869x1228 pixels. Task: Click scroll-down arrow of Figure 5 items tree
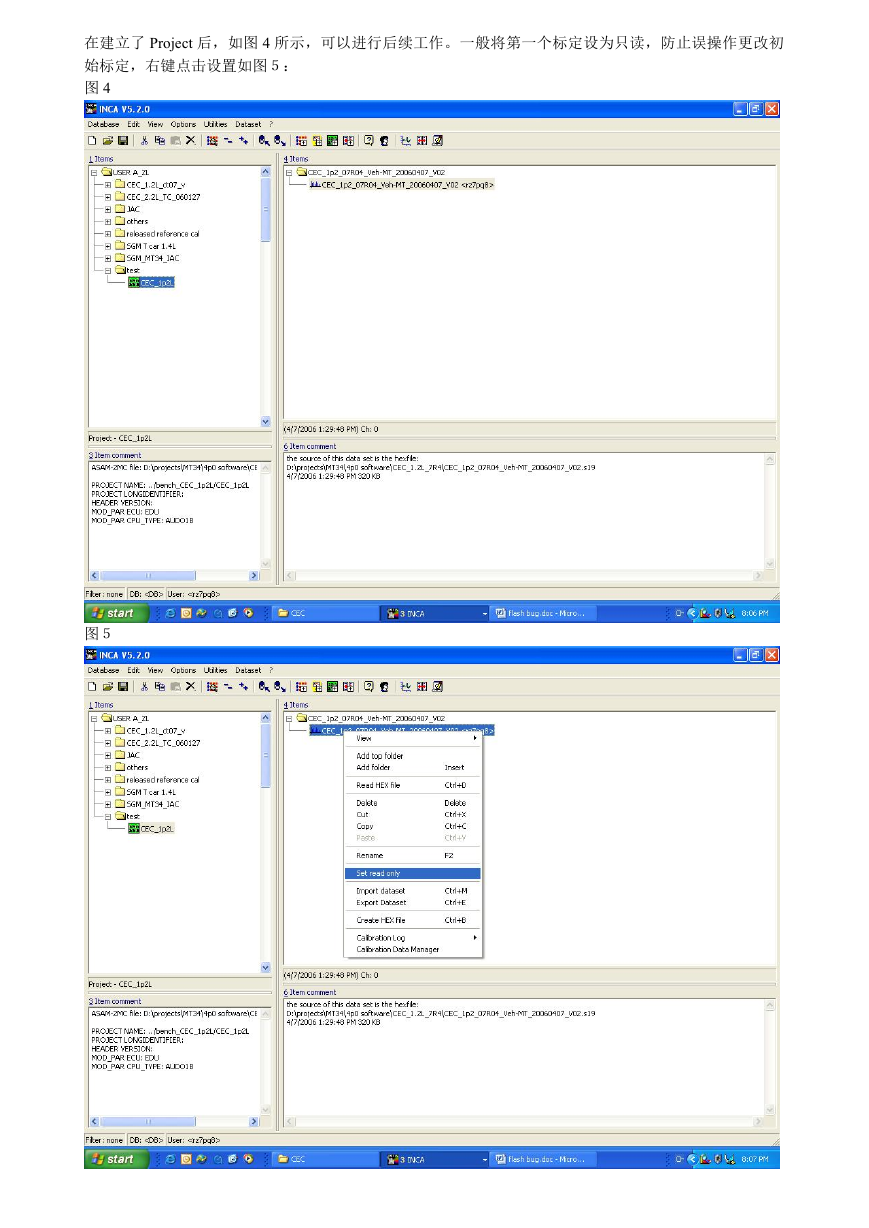(x=265, y=967)
